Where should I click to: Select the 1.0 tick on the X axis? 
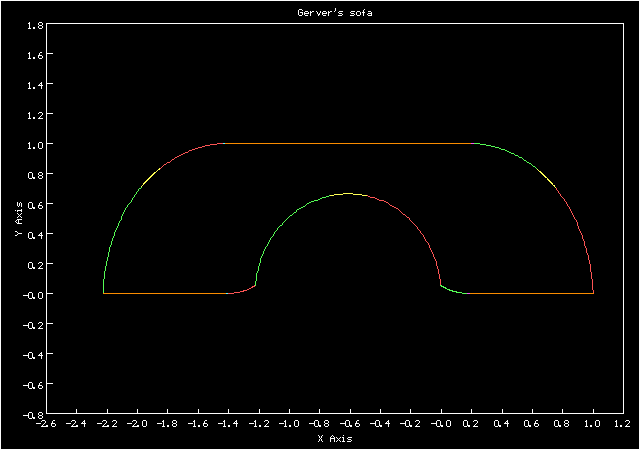pyautogui.click(x=592, y=424)
